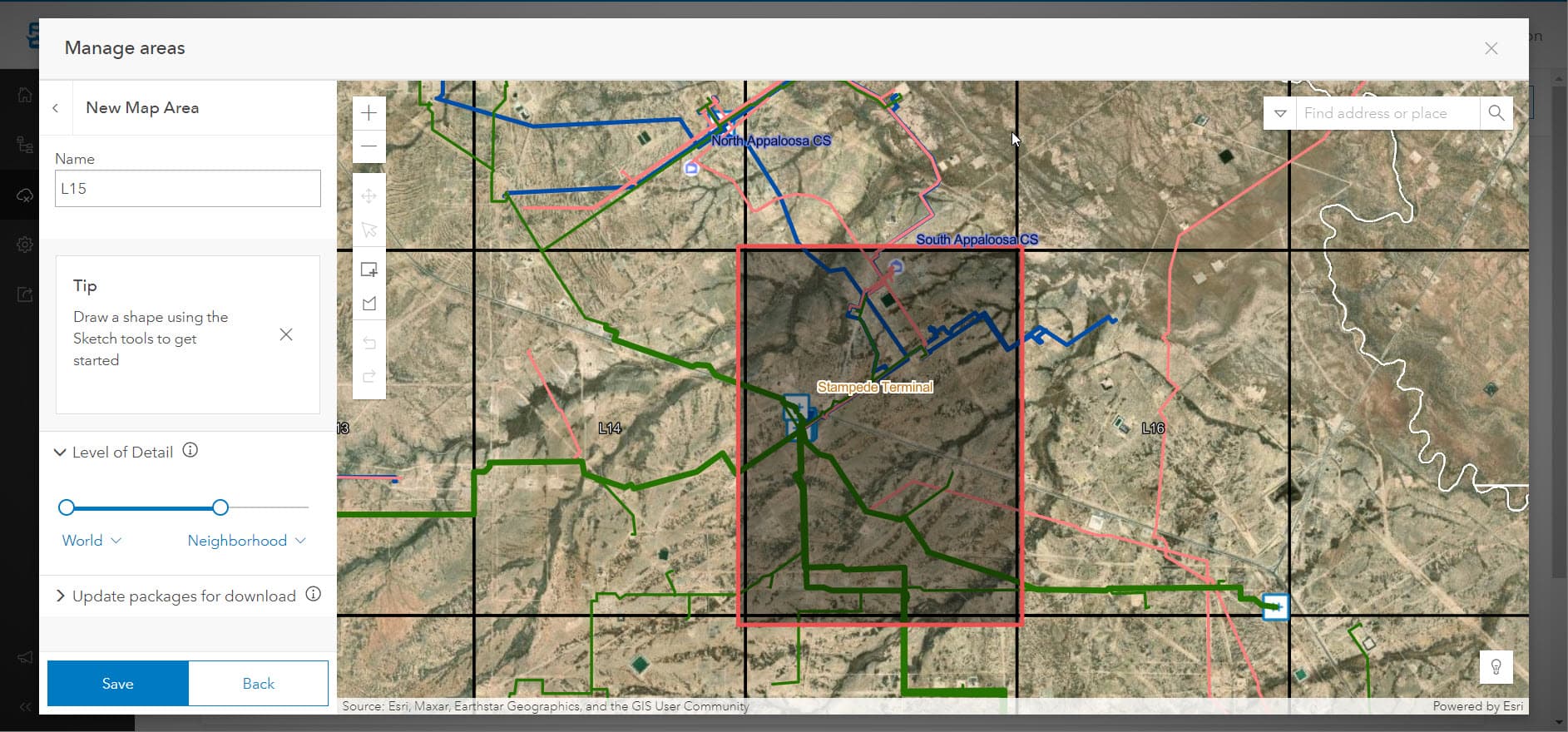1568x732 pixels.
Task: Click the L16 grid cell label
Action: [x=1153, y=428]
